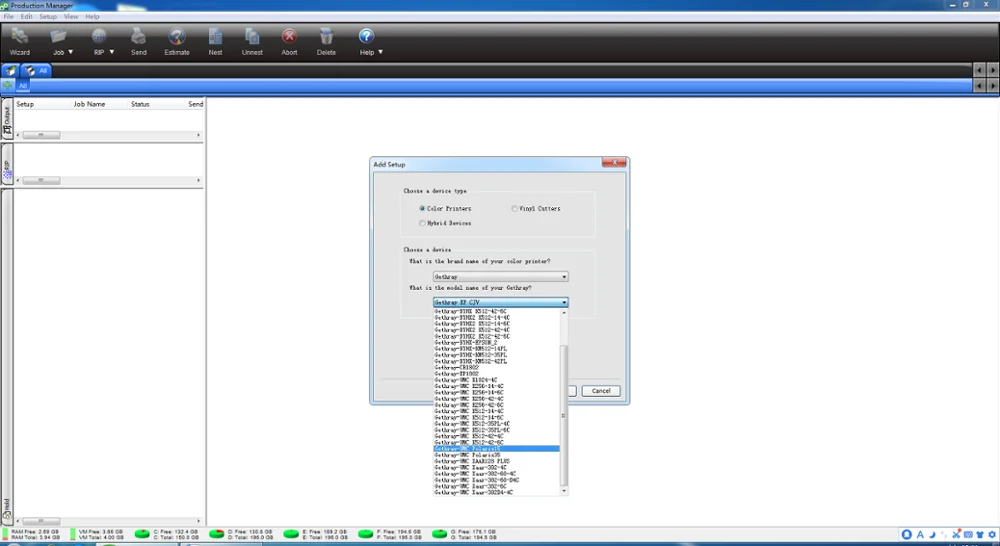The height and width of the screenshot is (546, 1000).
Task: Open the Wizard tool in toolbar
Action: pyautogui.click(x=20, y=36)
